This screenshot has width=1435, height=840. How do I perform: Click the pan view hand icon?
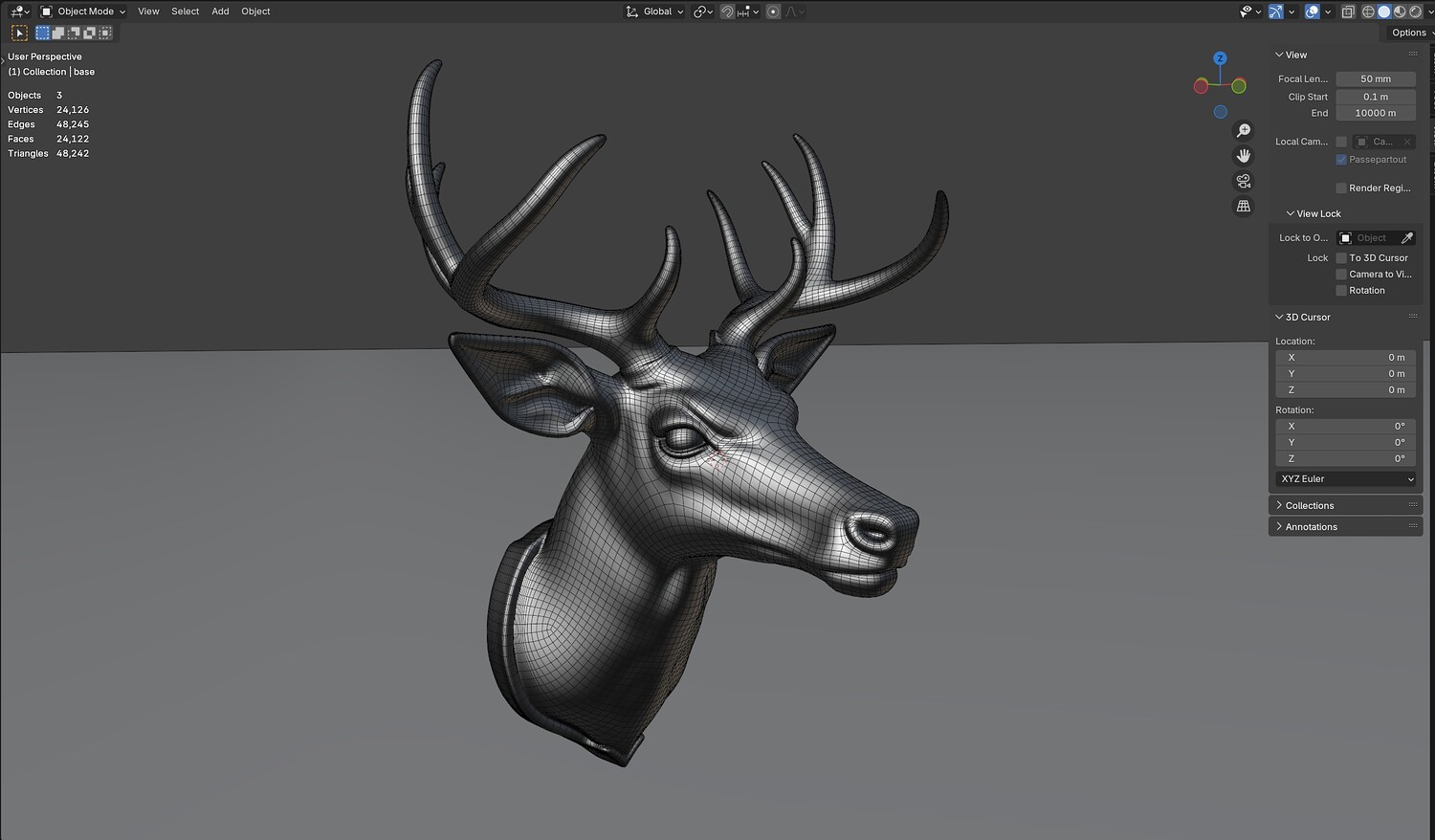click(x=1244, y=156)
